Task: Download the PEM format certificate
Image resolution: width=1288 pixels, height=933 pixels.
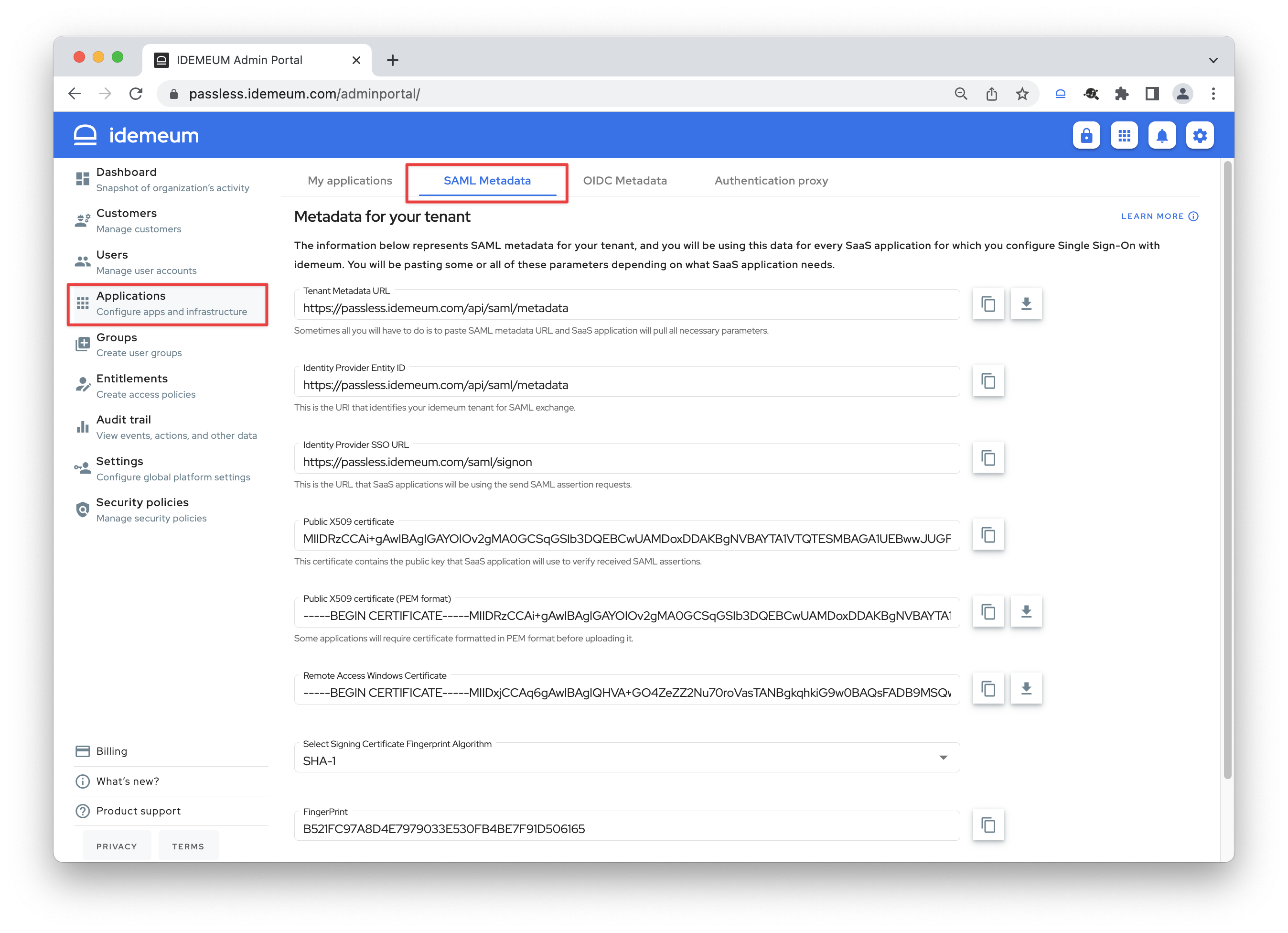Action: 1026,612
